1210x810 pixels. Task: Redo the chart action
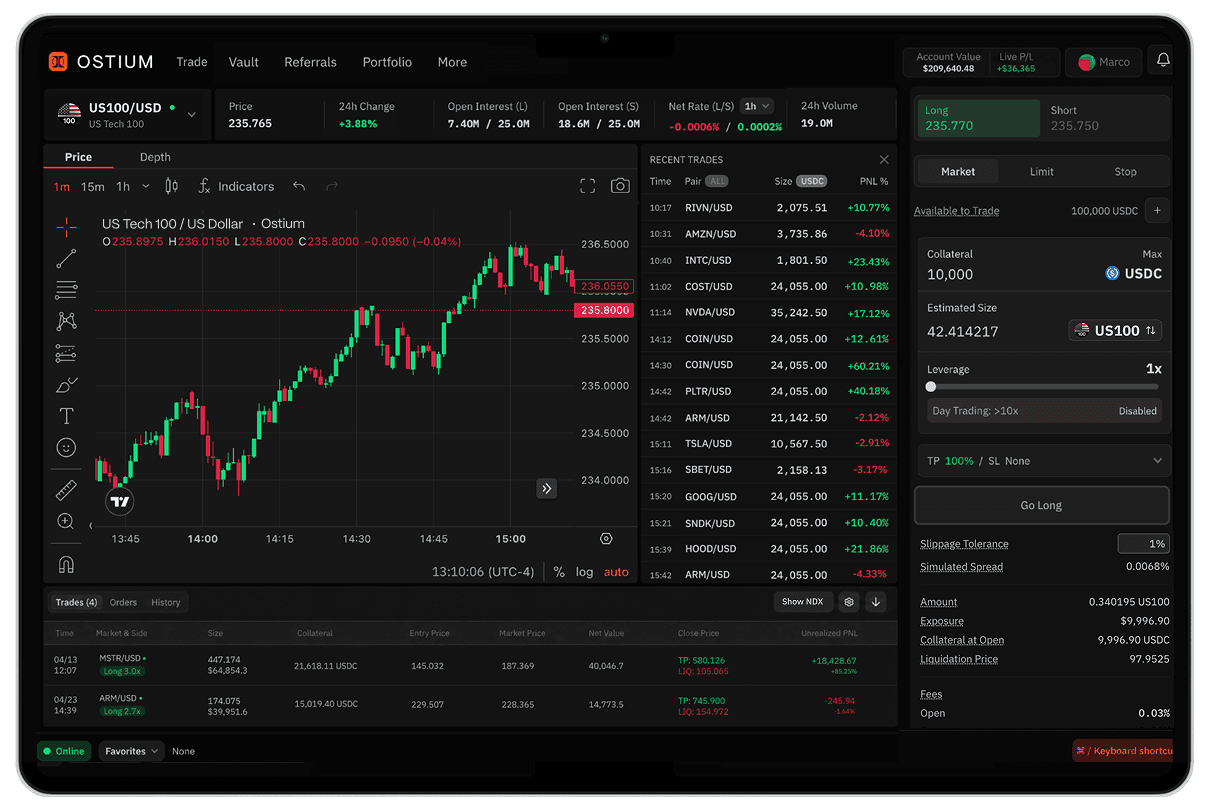pos(332,186)
